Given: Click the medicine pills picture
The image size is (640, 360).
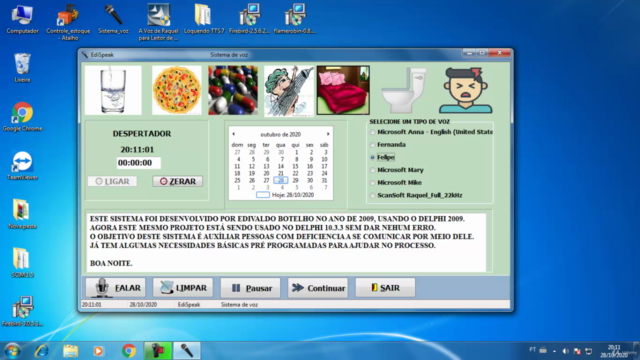Looking at the screenshot, I should pos(233,90).
